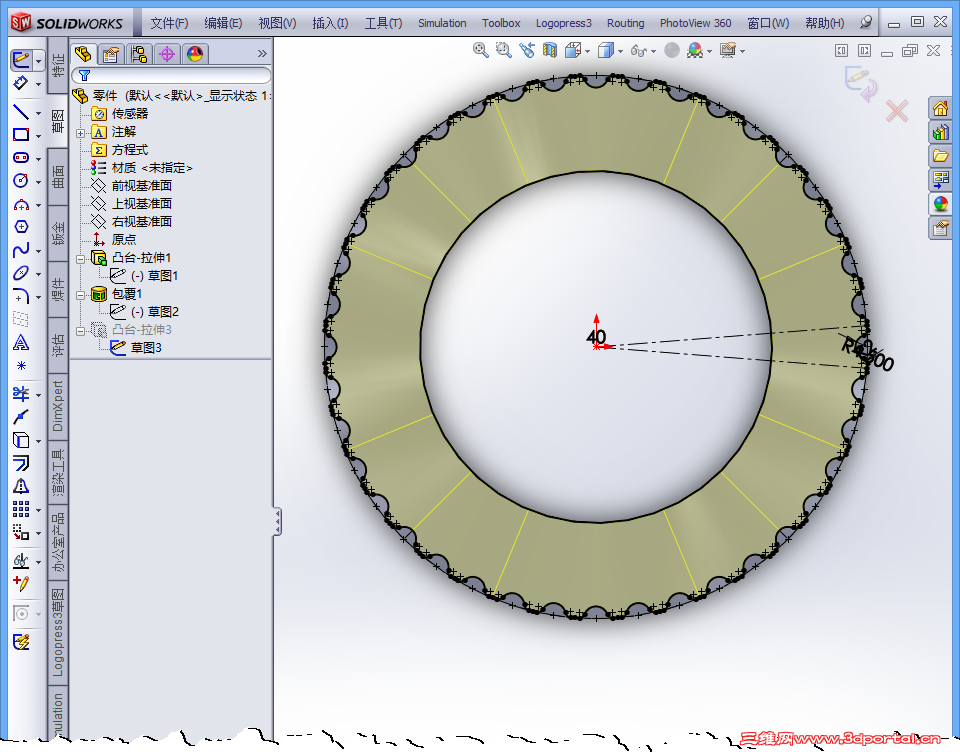
Task: Select the Offset Entities tool
Action: click(21, 463)
